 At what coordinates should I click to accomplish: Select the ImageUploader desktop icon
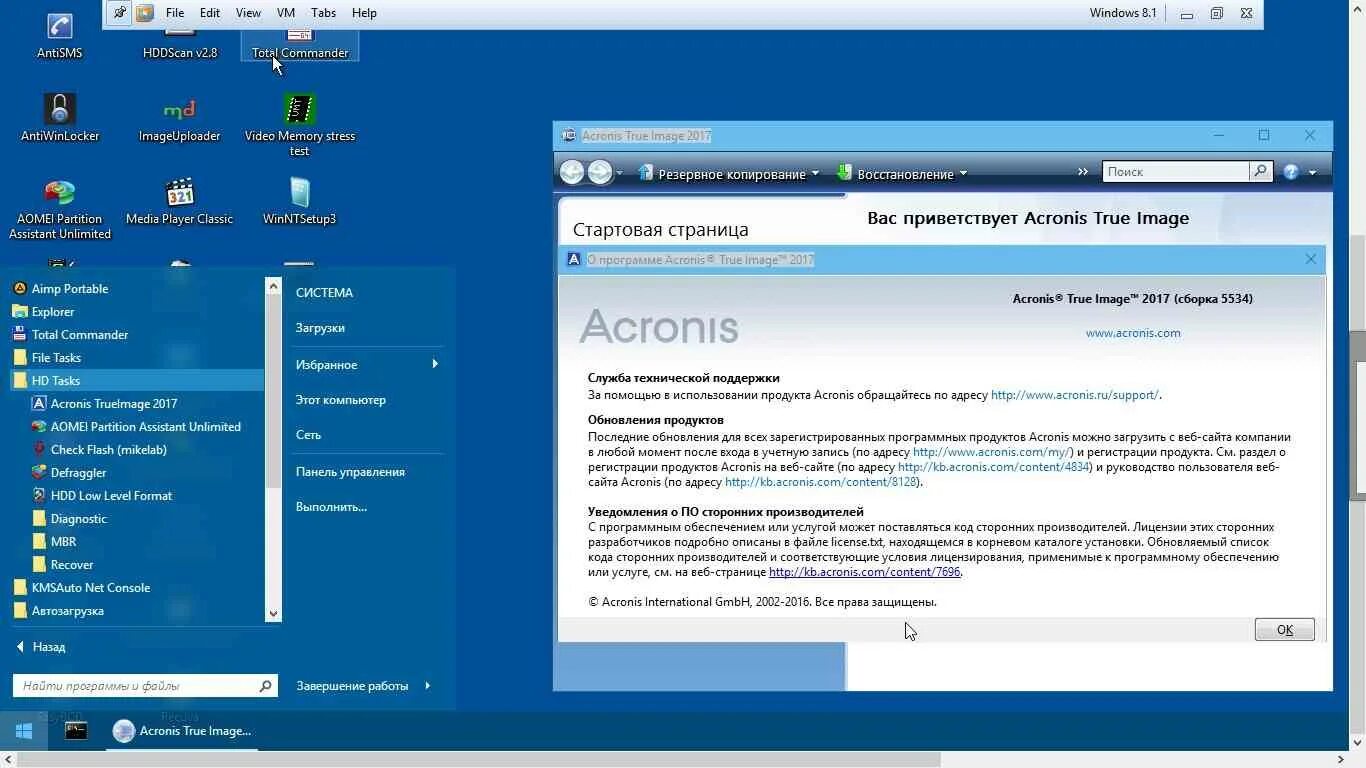coord(179,118)
